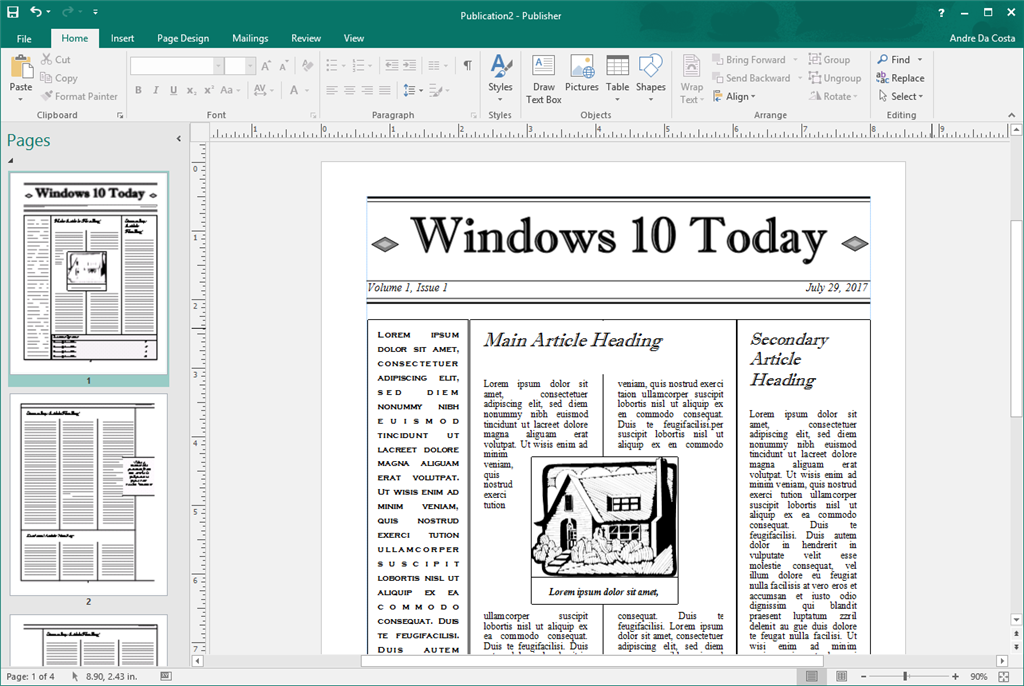Adjust the zoom slider in status bar
Viewport: 1024px width, 686px height.
click(x=905, y=677)
